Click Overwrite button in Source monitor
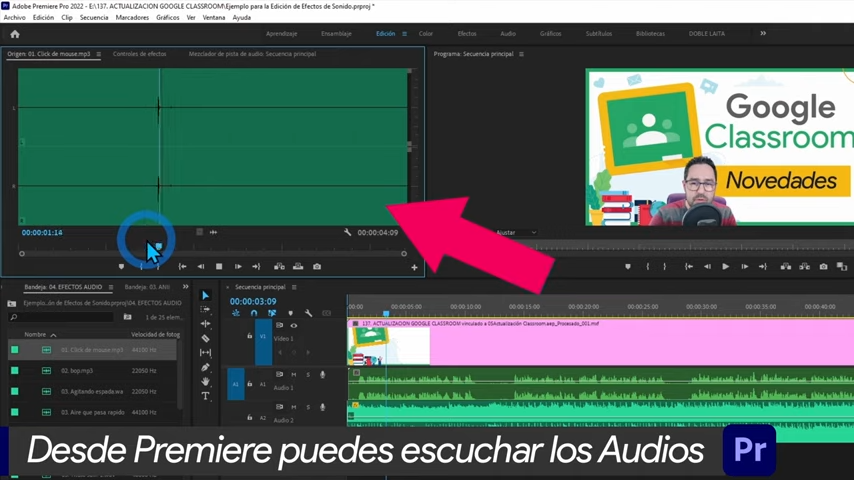The height and width of the screenshot is (480, 854). pyautogui.click(x=298, y=267)
